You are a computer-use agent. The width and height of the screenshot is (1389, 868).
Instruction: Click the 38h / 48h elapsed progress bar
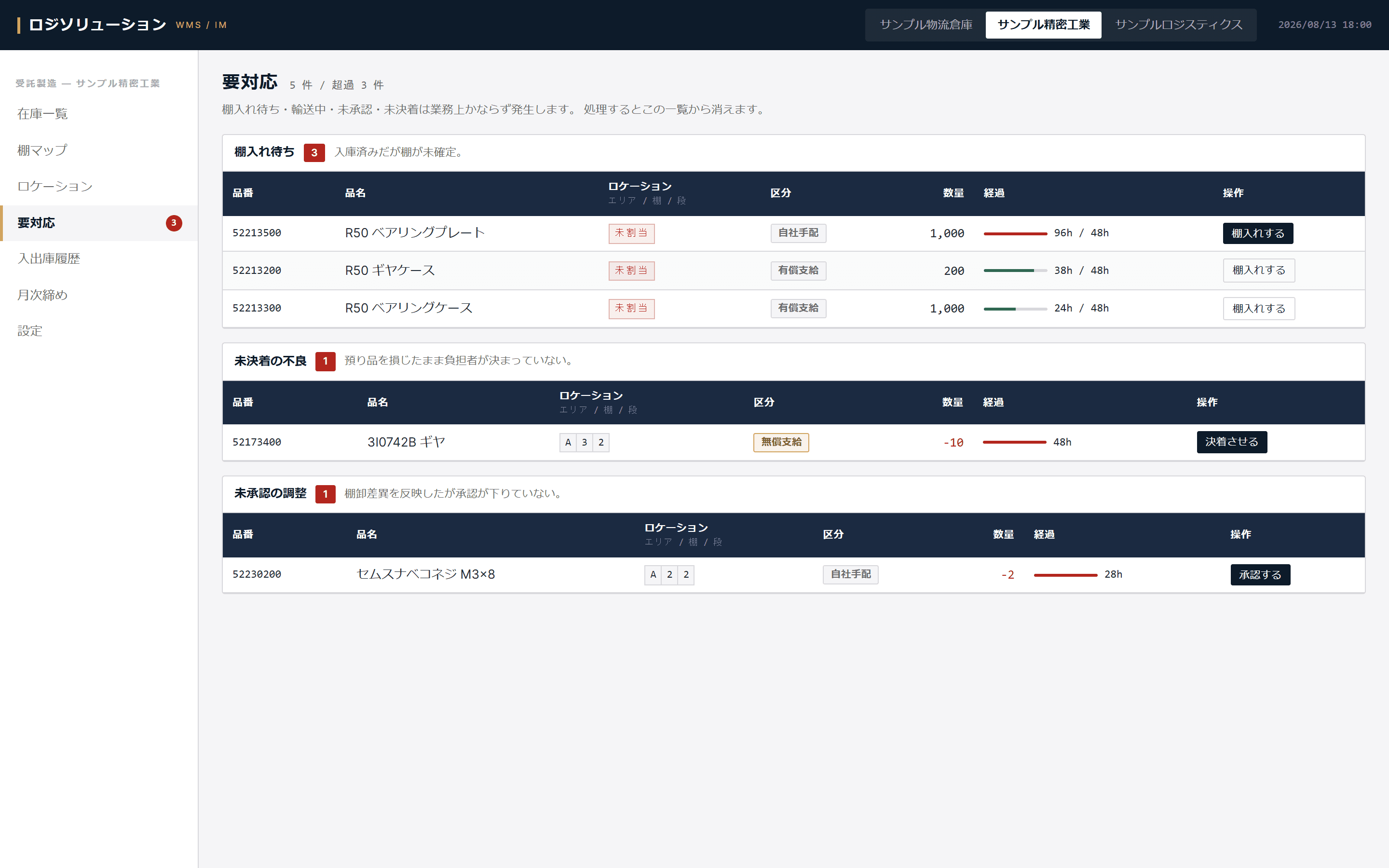[1015, 271]
